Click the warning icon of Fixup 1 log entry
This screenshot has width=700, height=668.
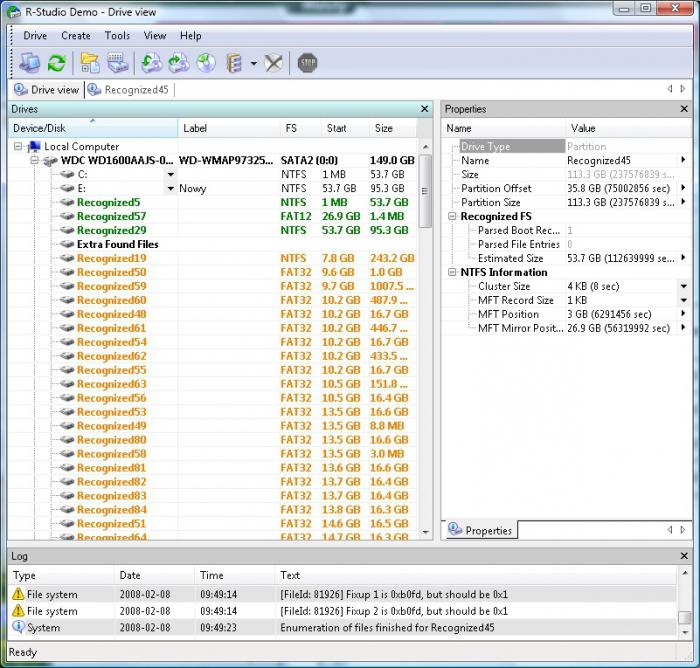pyautogui.click(x=18, y=594)
